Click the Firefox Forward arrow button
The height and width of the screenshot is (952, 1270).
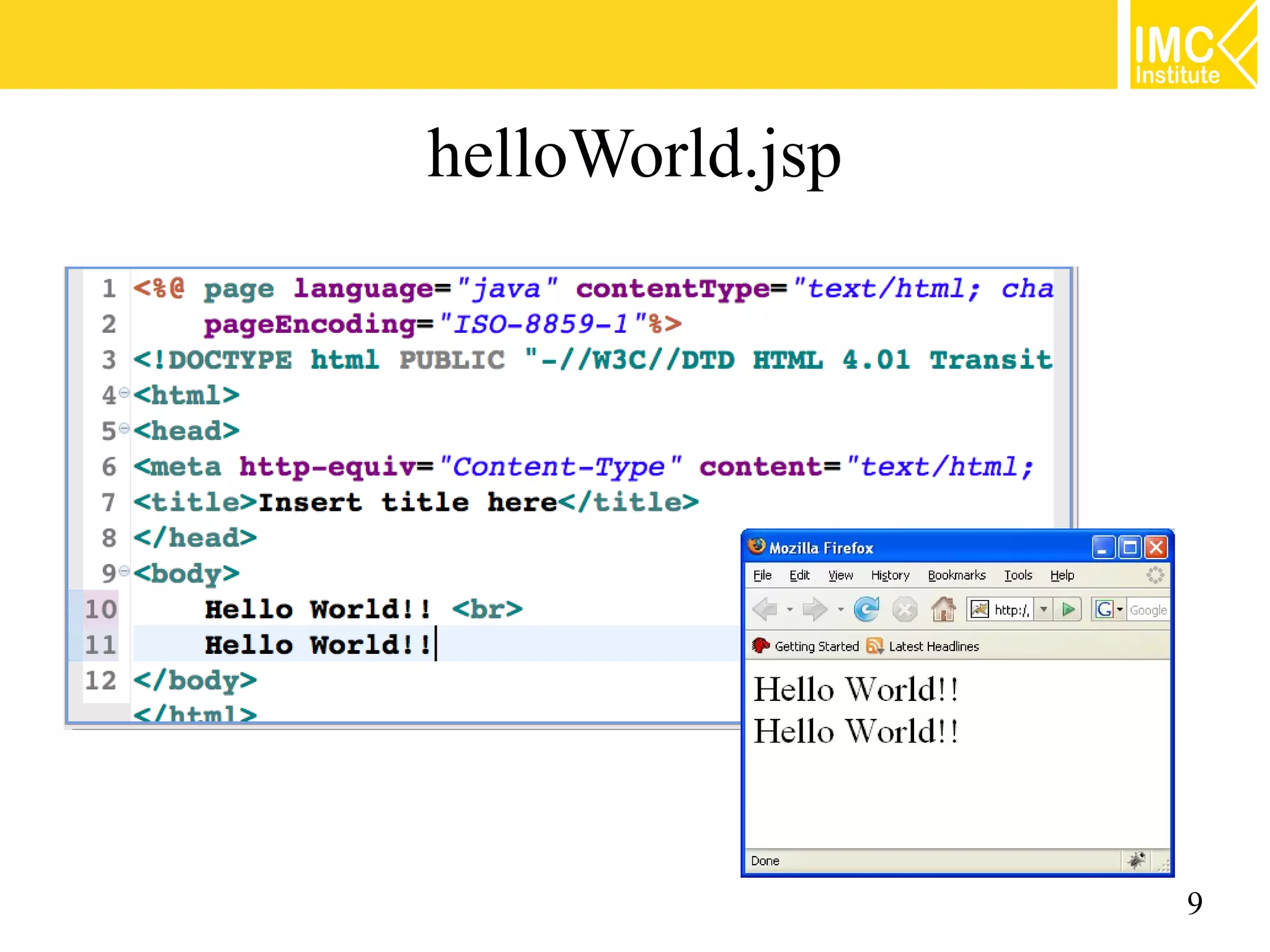(x=815, y=609)
